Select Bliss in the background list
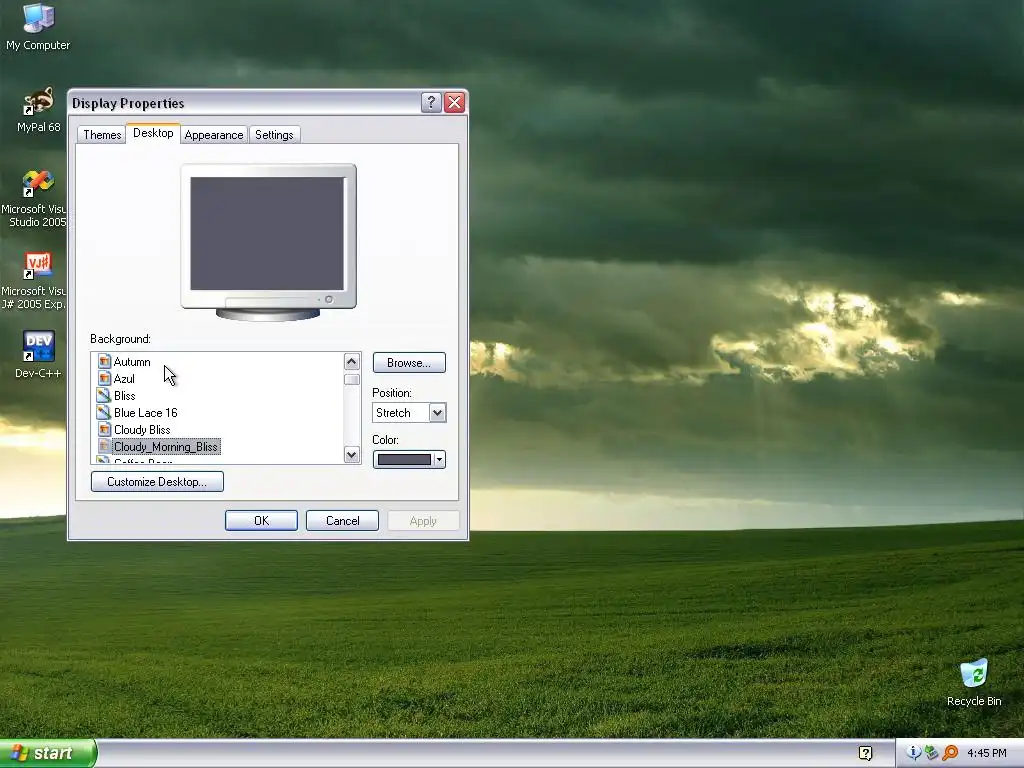 124,396
